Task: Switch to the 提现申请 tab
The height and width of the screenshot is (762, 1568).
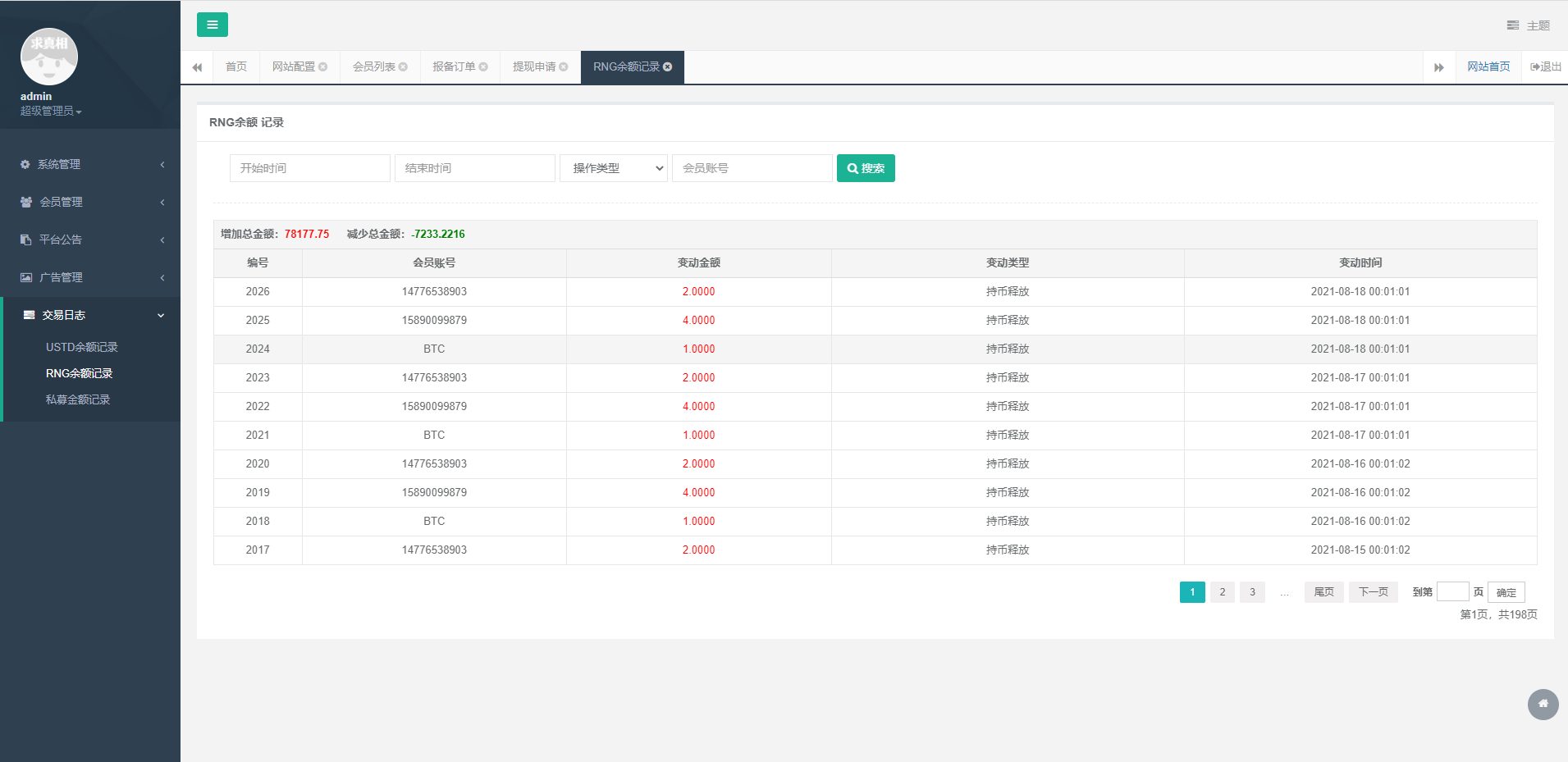Action: [534, 67]
